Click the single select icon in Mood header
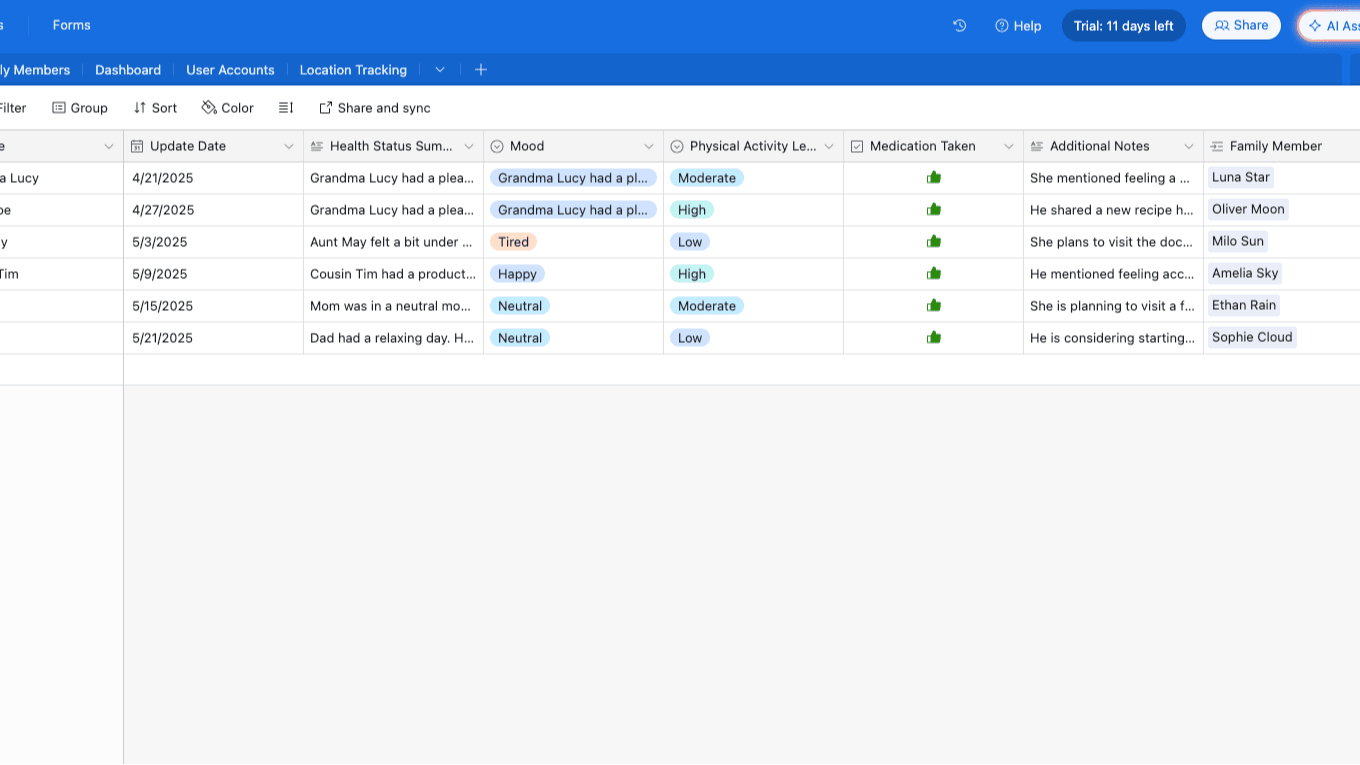This screenshot has height=765, width=1360. [x=497, y=146]
